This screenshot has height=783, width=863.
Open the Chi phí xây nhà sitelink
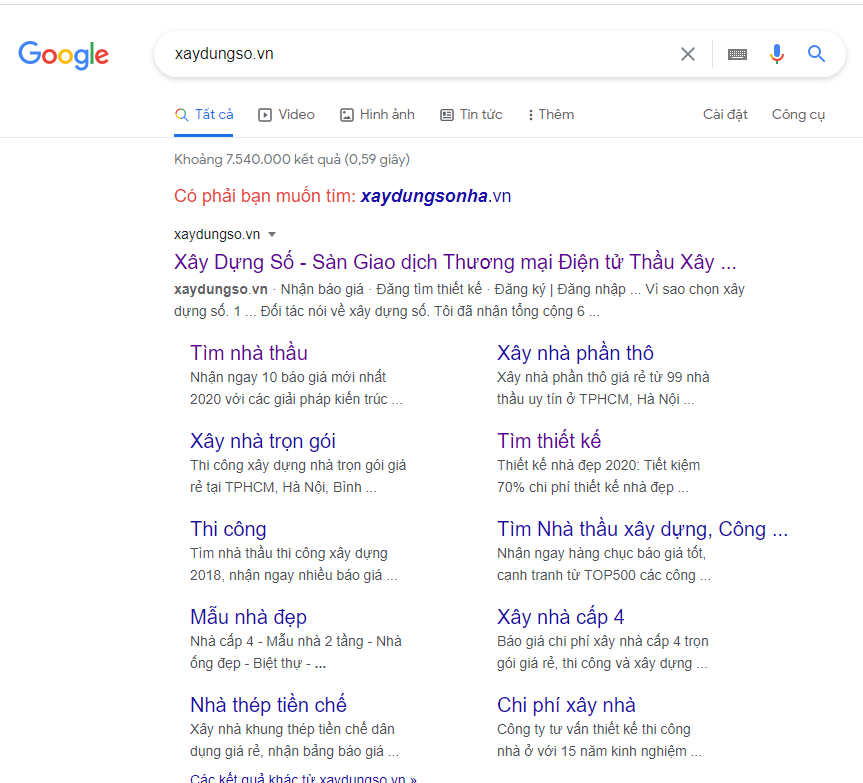tap(566, 705)
